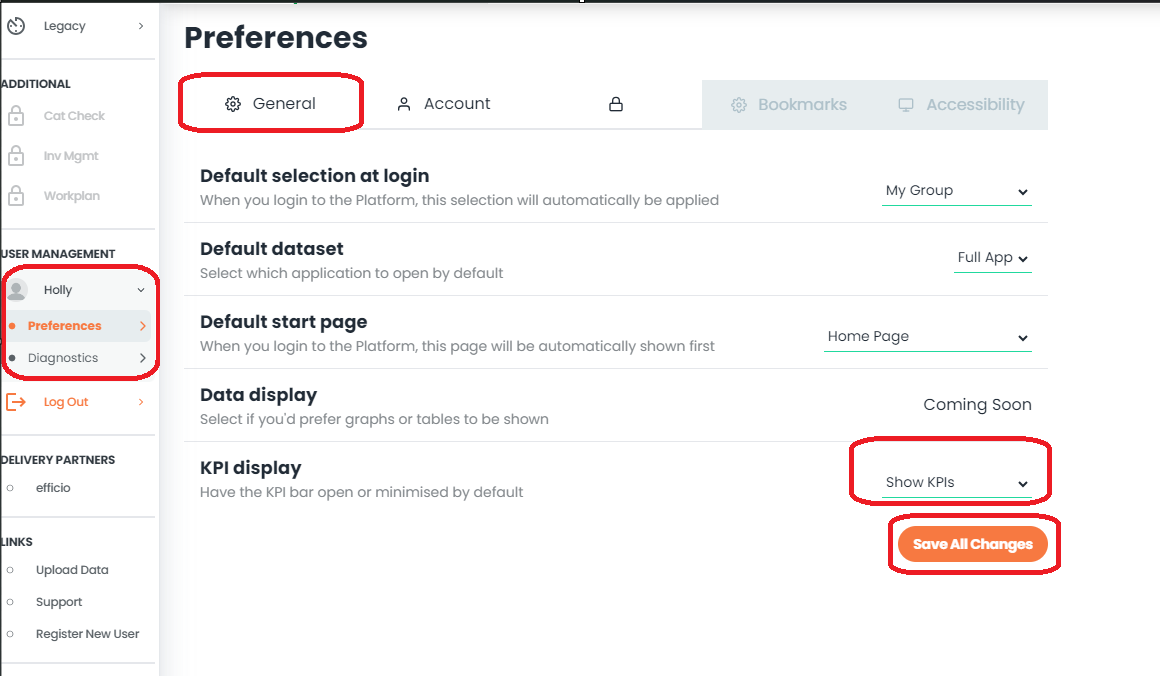Image resolution: width=1160 pixels, height=676 pixels.
Task: Open the Full App dataset dropdown
Action: [993, 258]
